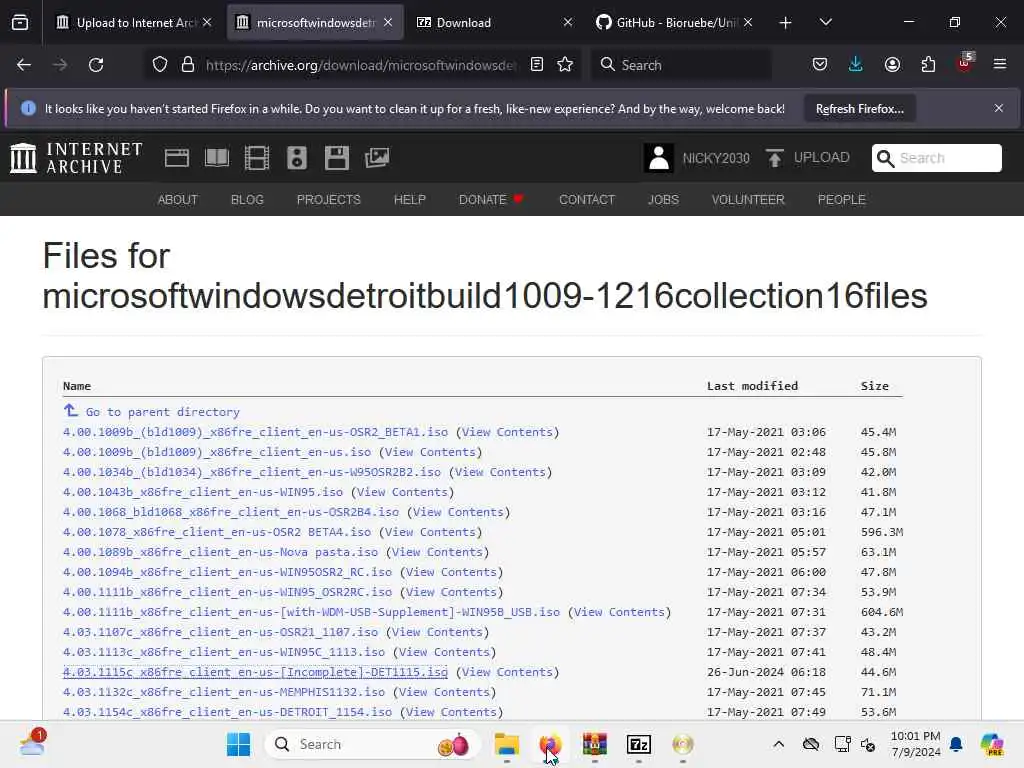Image resolution: width=1024 pixels, height=768 pixels.
Task: View Contents of Nova pasta.iso
Action: (437, 552)
